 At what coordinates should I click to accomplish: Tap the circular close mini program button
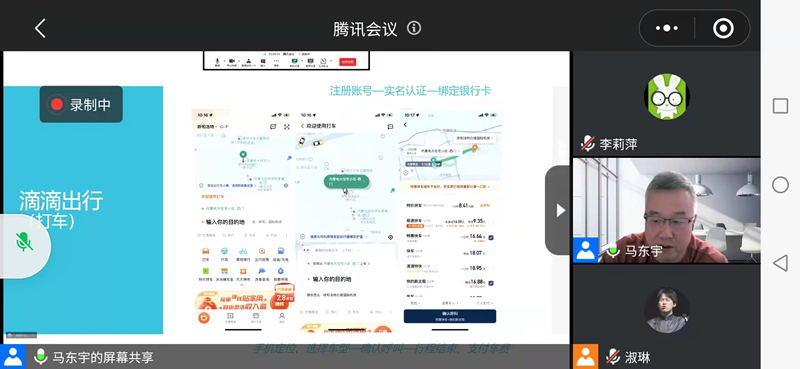(723, 29)
